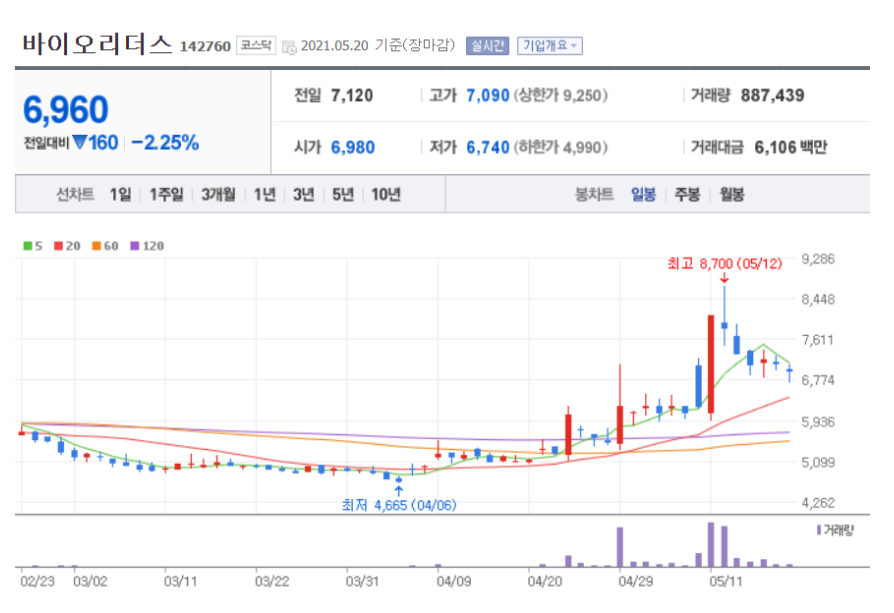The height and width of the screenshot is (613, 894).
Task: Click the -2.25% change value
Action: (x=165, y=143)
